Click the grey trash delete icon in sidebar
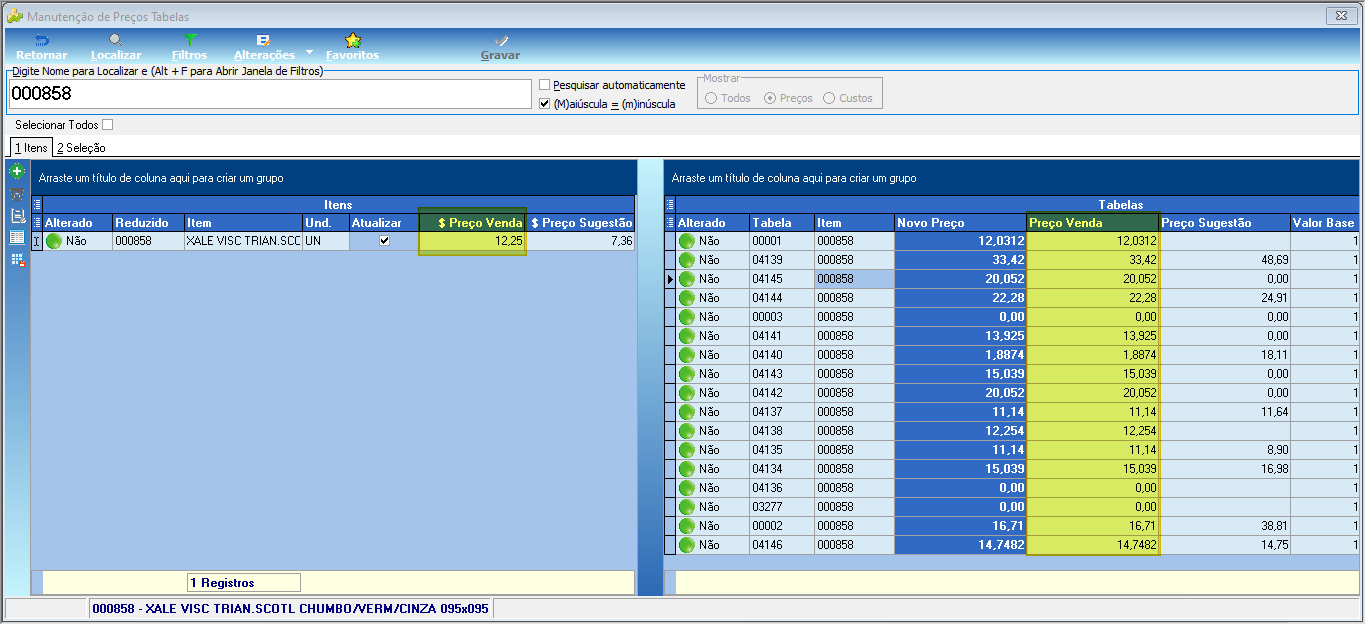Image resolution: width=1366 pixels, height=625 pixels. [17, 194]
